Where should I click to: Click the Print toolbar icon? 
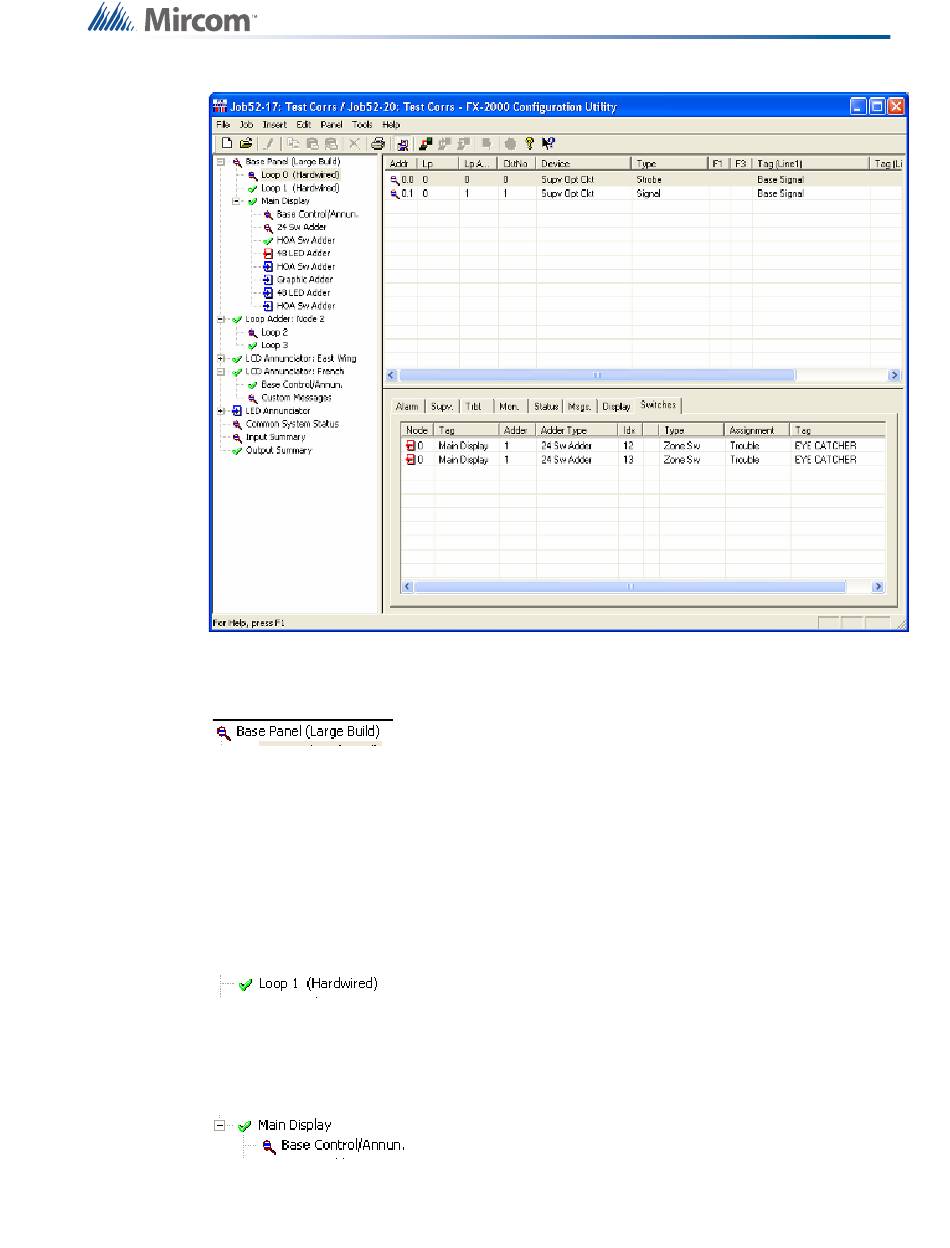click(x=378, y=143)
